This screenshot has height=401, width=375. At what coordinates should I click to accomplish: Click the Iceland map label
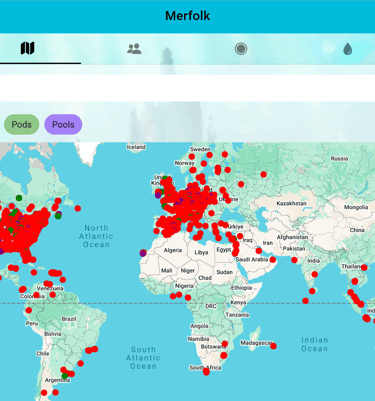136,147
